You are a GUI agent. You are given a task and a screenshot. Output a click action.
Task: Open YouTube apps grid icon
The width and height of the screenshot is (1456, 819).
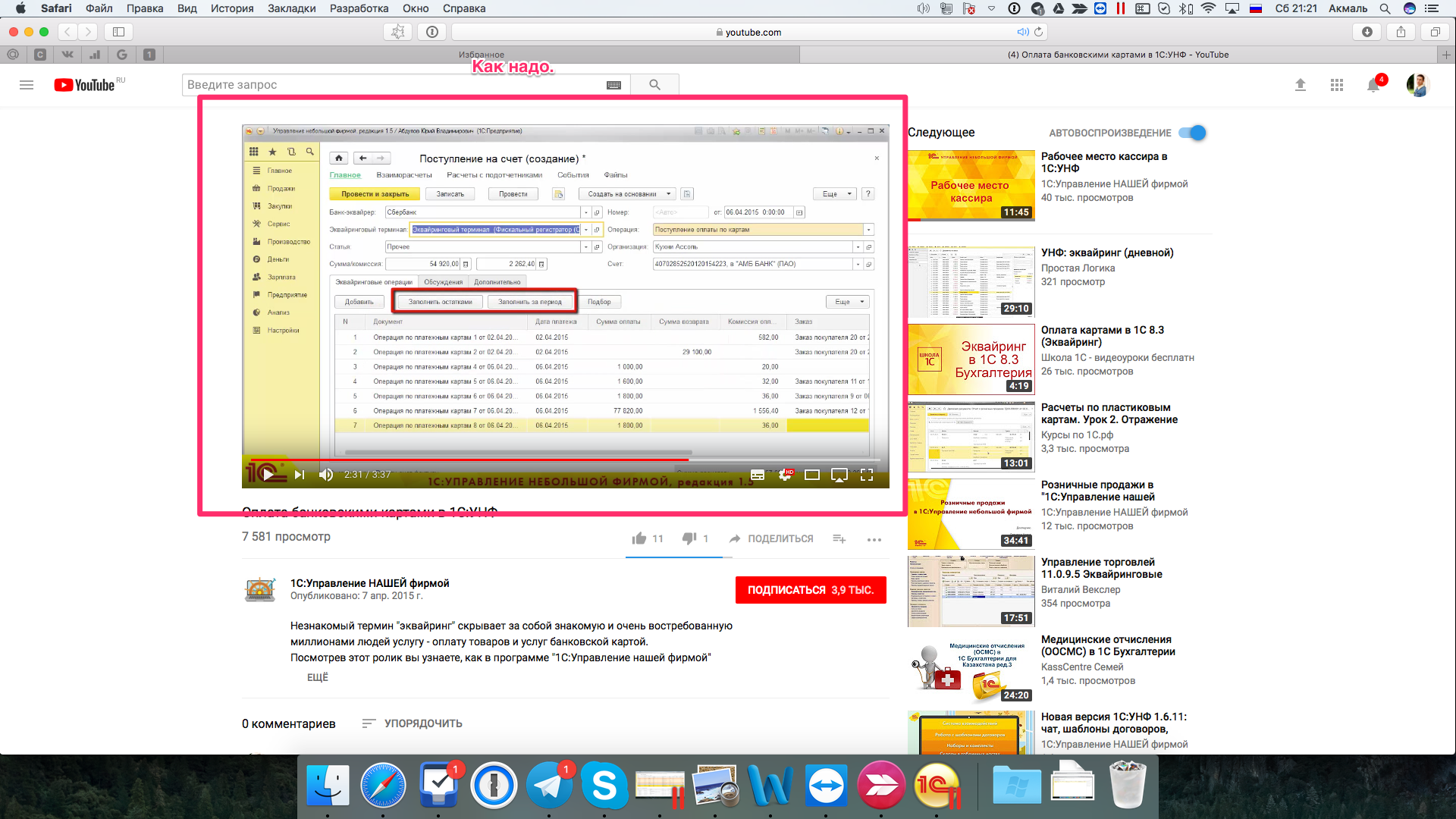click(x=1337, y=85)
